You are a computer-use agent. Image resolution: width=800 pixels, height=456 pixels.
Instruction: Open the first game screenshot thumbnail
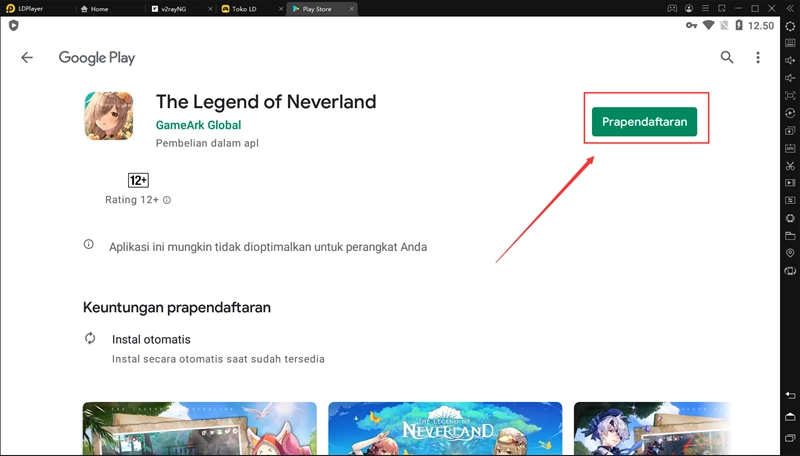coord(199,428)
